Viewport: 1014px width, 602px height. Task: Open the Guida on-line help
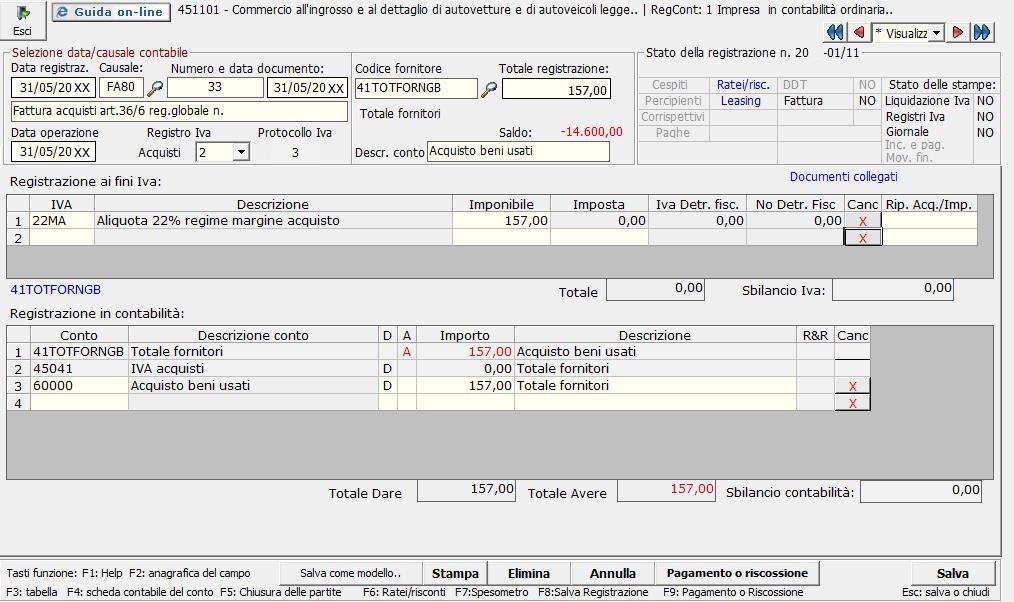pos(111,12)
